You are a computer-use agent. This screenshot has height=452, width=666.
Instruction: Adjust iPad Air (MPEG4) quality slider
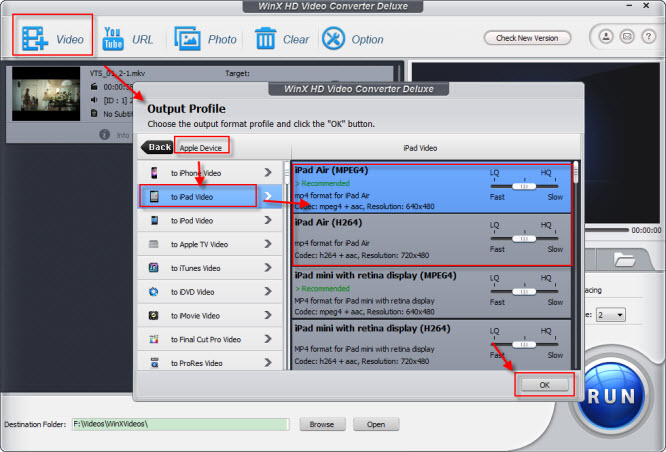click(x=524, y=186)
